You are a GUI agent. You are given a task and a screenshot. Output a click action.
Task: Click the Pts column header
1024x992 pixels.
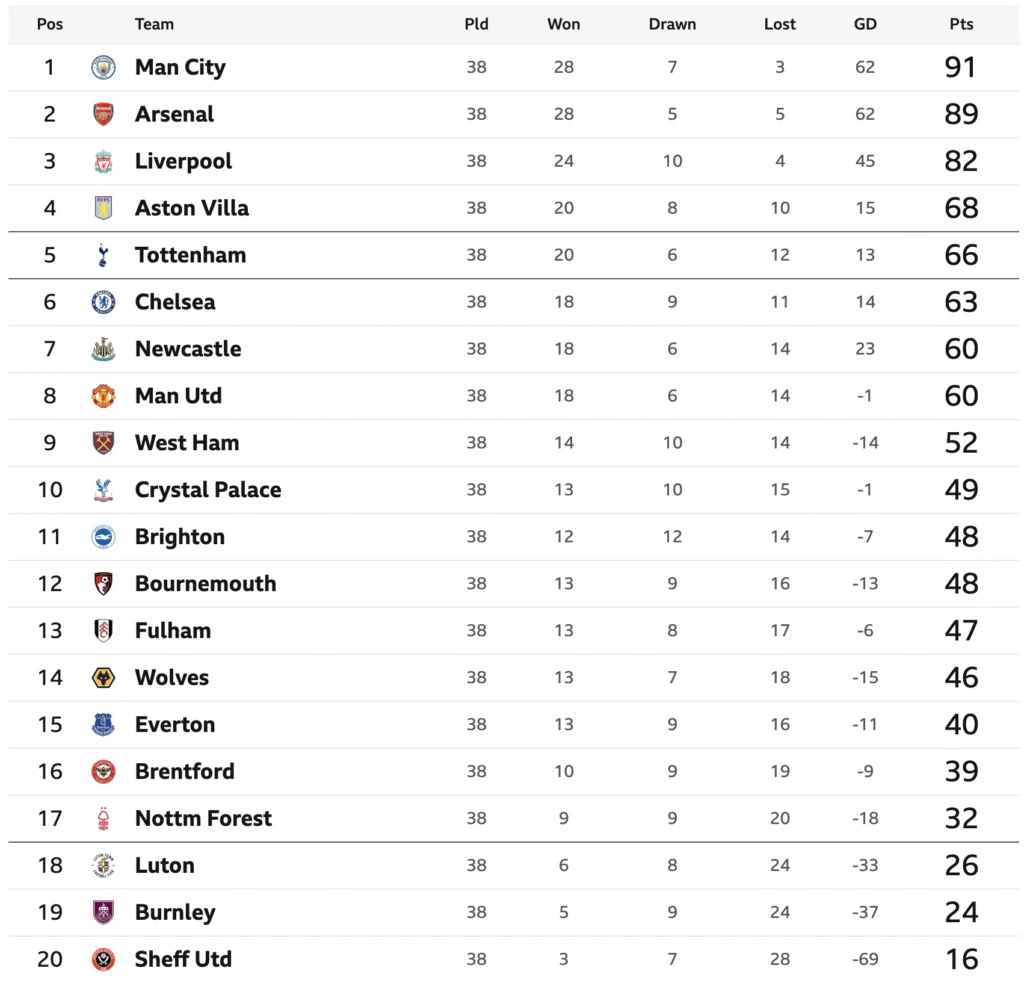[x=961, y=24]
